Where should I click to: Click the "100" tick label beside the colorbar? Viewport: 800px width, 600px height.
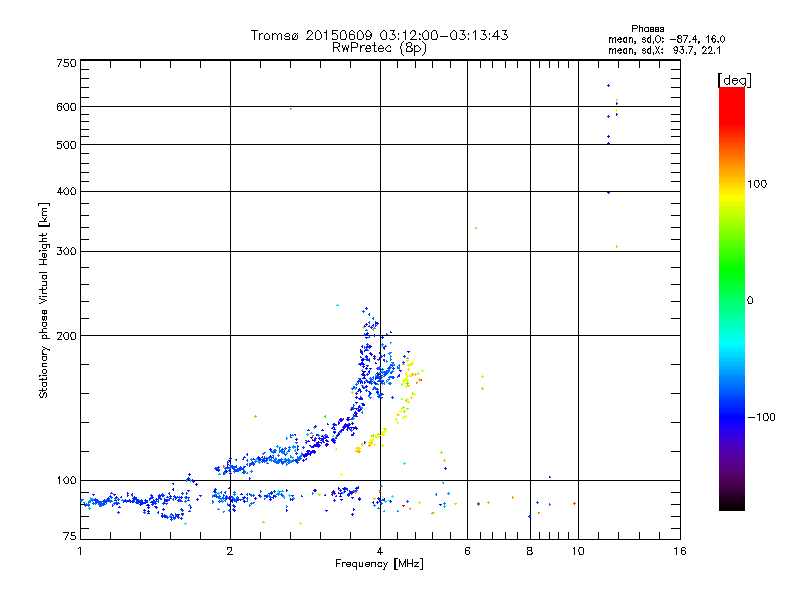pyautogui.click(x=757, y=184)
